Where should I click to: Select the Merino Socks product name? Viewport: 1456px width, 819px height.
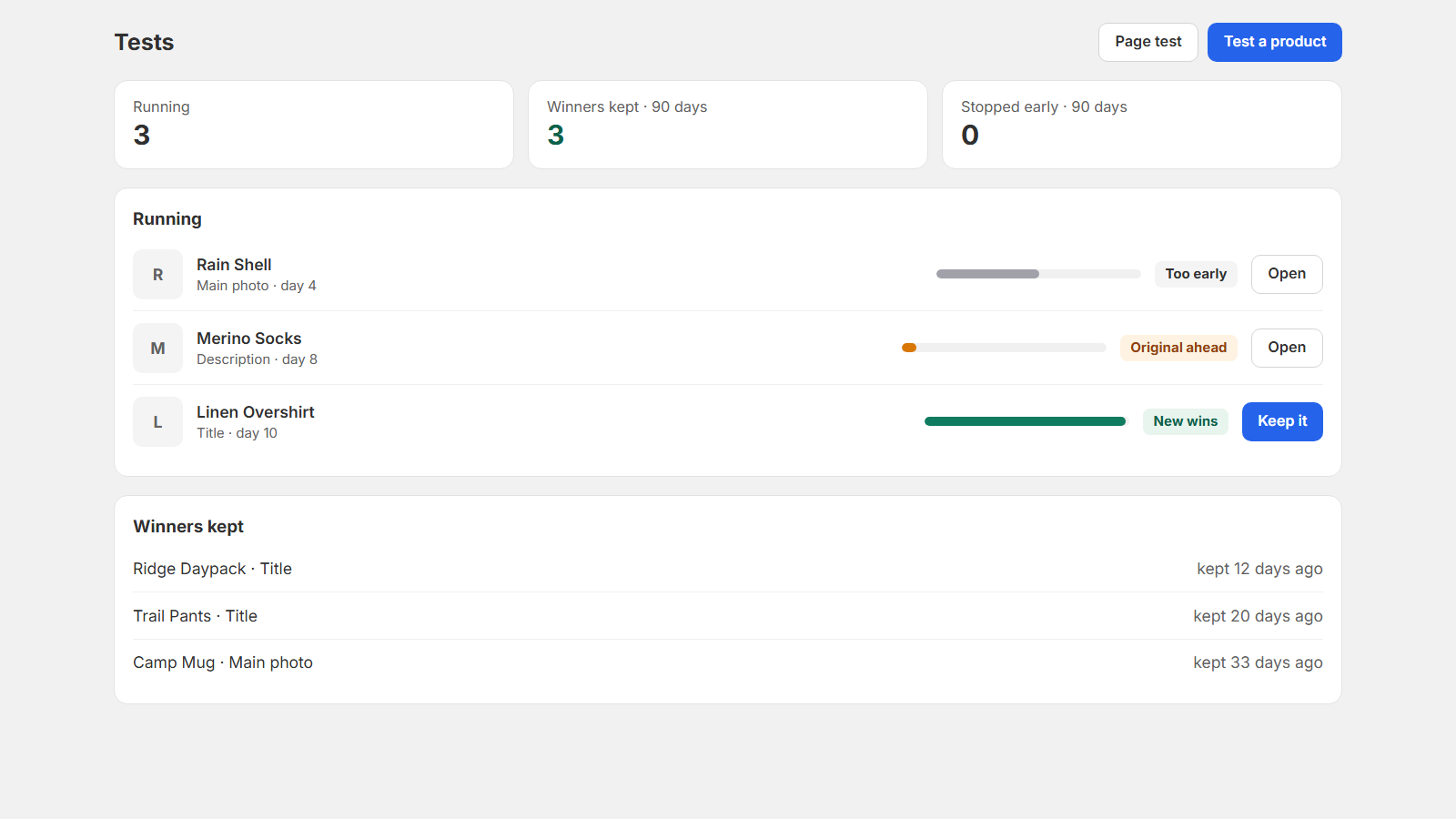pos(248,339)
